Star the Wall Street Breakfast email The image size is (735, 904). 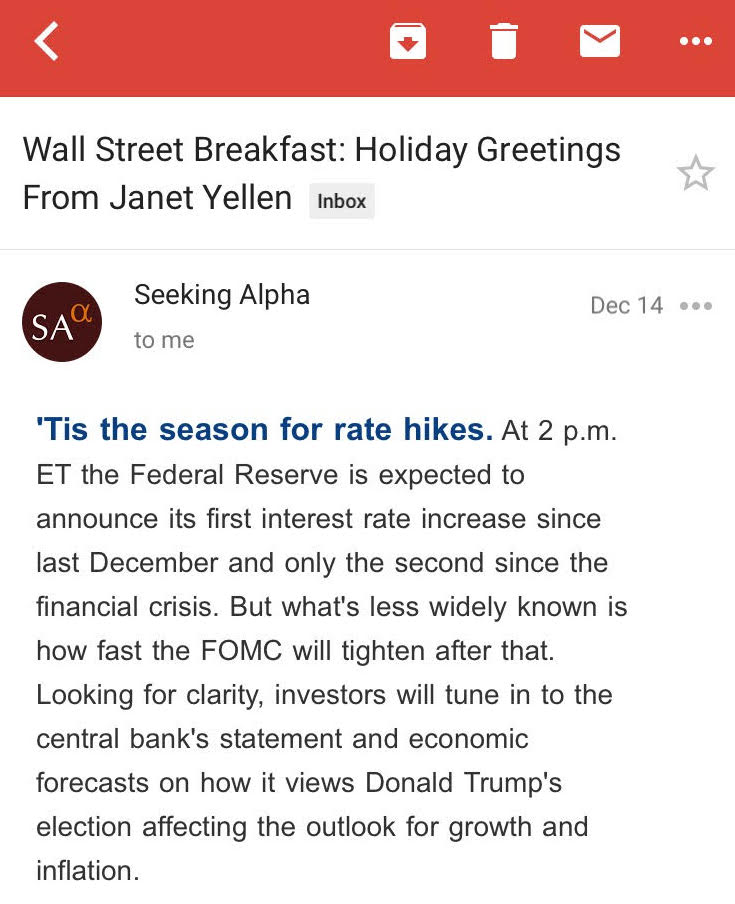pyautogui.click(x=696, y=173)
